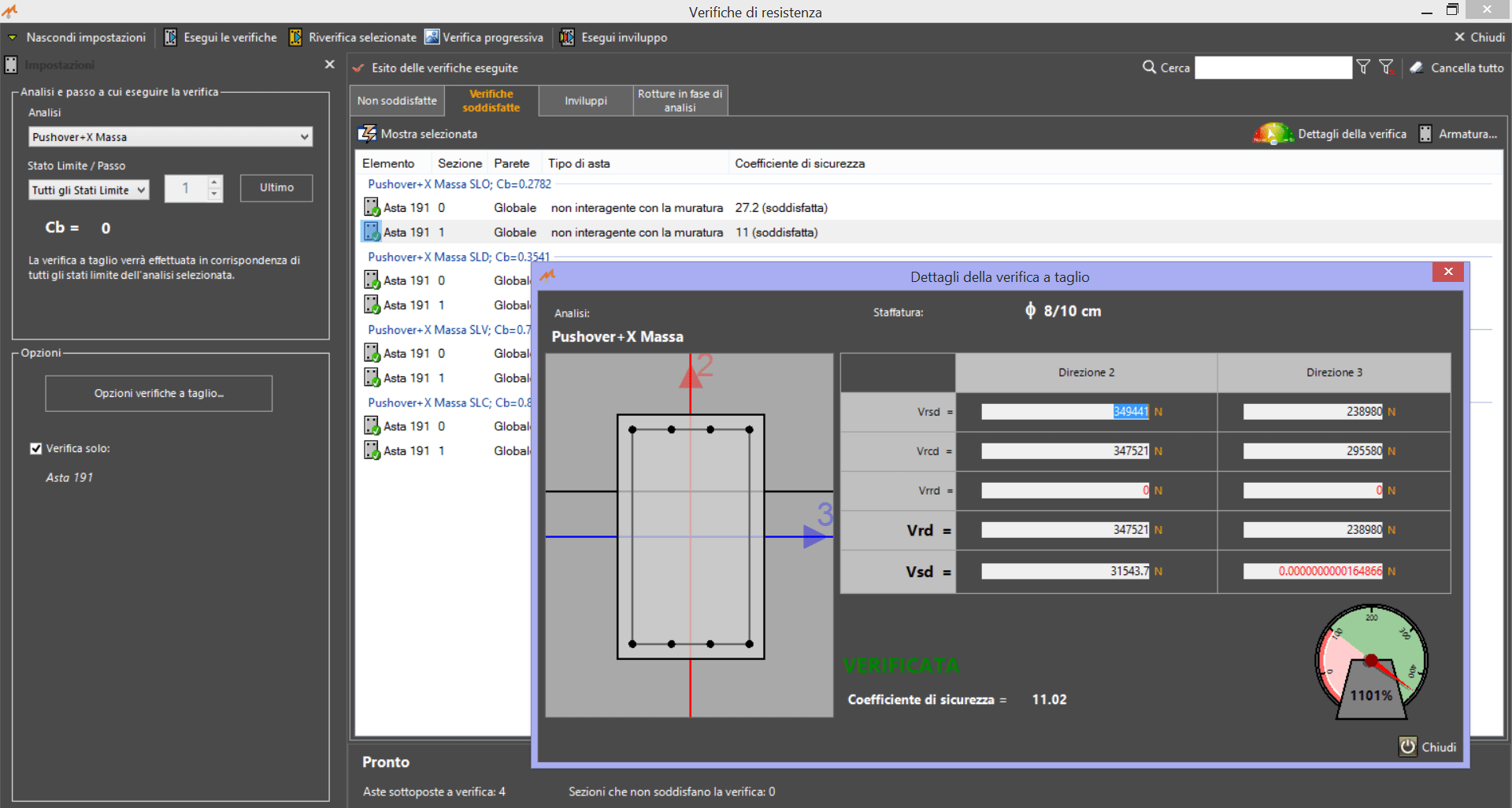Click the Vrsd Direzione 2 value field
1512x808 pixels.
1065,411
